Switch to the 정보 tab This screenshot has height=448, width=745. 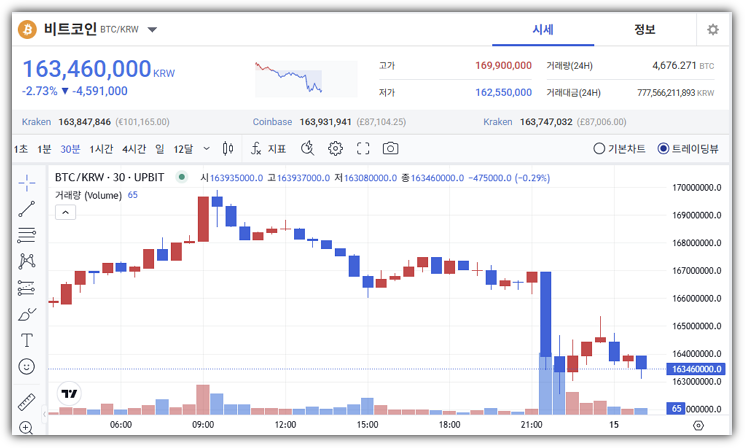[645, 29]
